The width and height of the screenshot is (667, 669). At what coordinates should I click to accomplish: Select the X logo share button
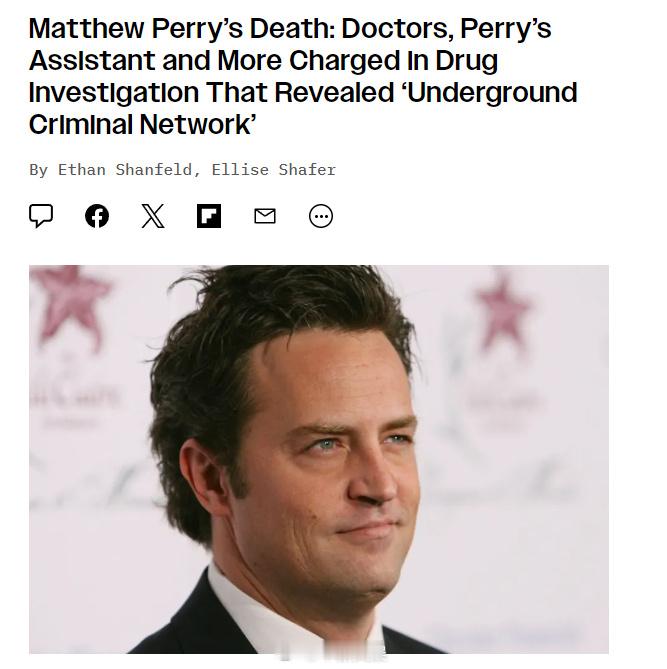[x=153, y=216]
